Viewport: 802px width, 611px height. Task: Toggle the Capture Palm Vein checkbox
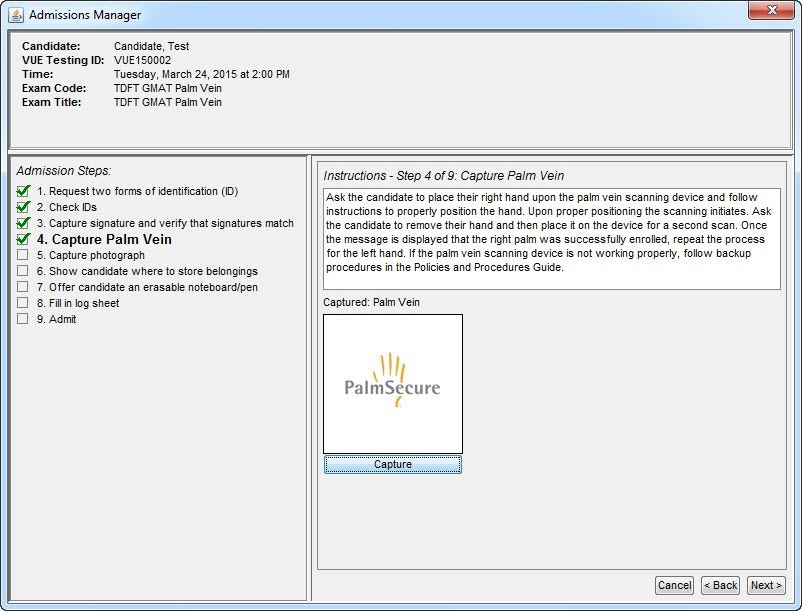click(x=23, y=239)
